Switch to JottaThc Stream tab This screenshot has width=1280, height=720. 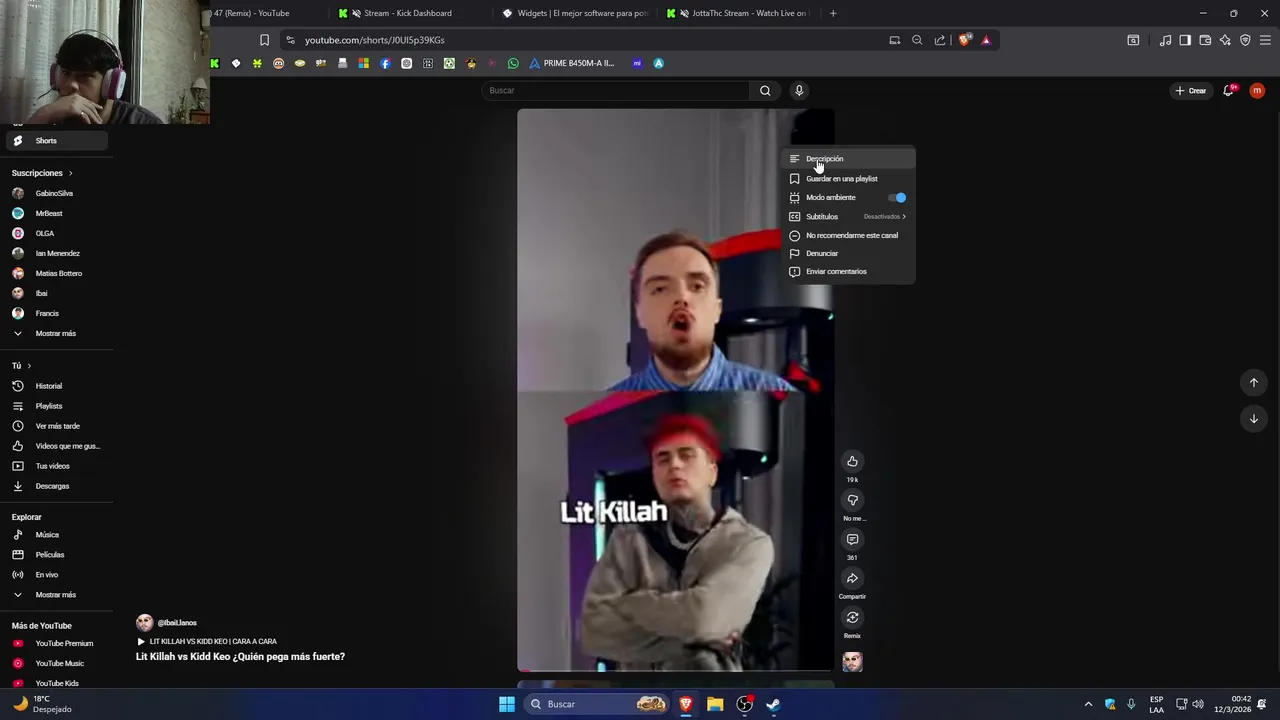click(x=740, y=13)
